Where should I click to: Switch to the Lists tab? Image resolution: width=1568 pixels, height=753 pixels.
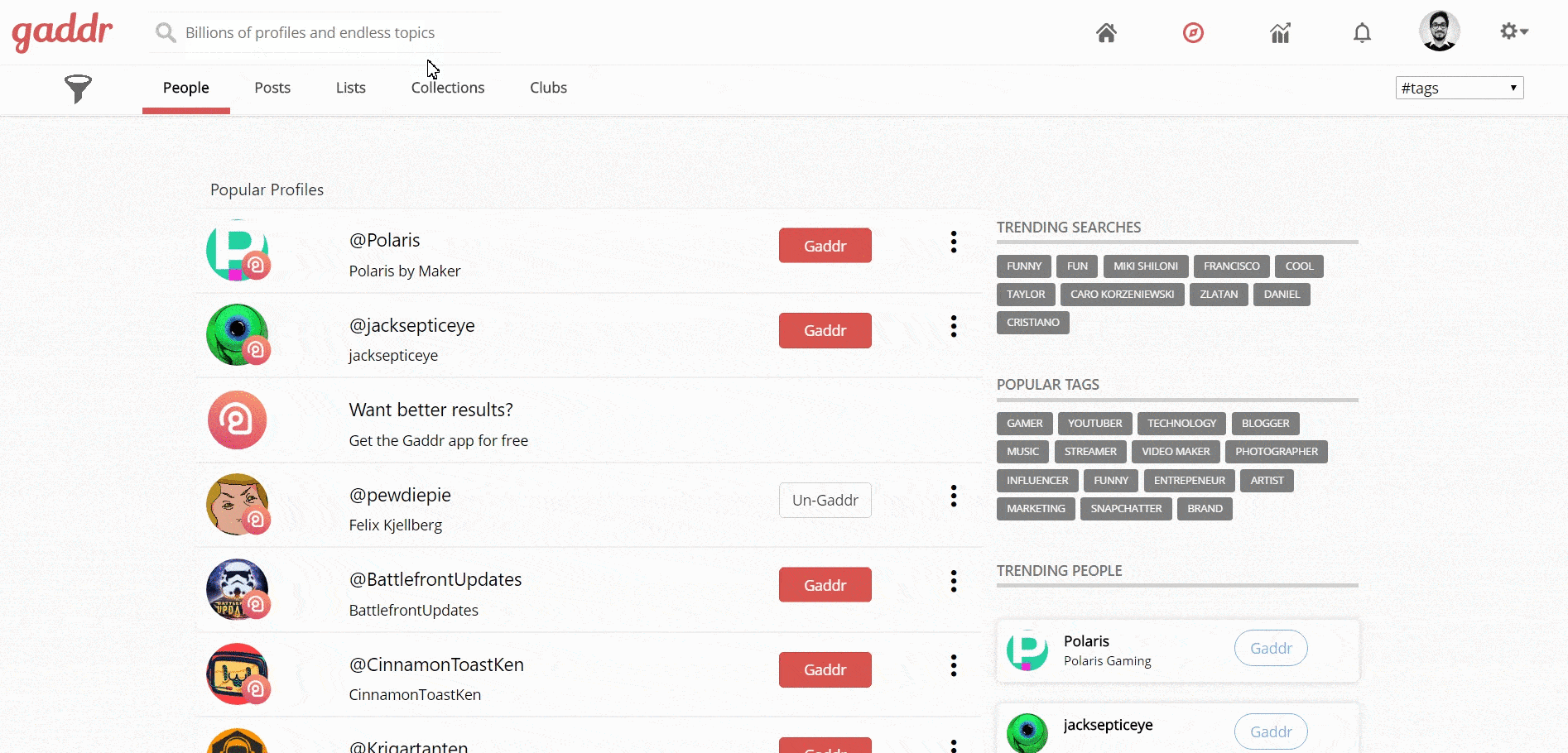click(x=351, y=88)
